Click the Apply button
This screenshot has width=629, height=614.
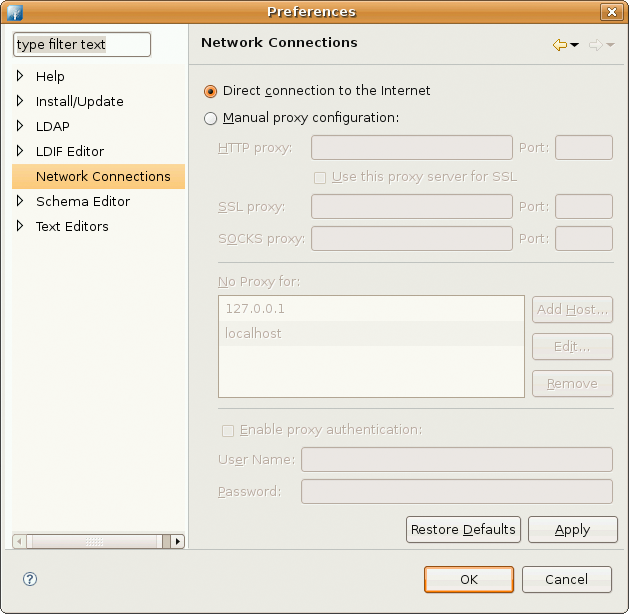click(572, 529)
